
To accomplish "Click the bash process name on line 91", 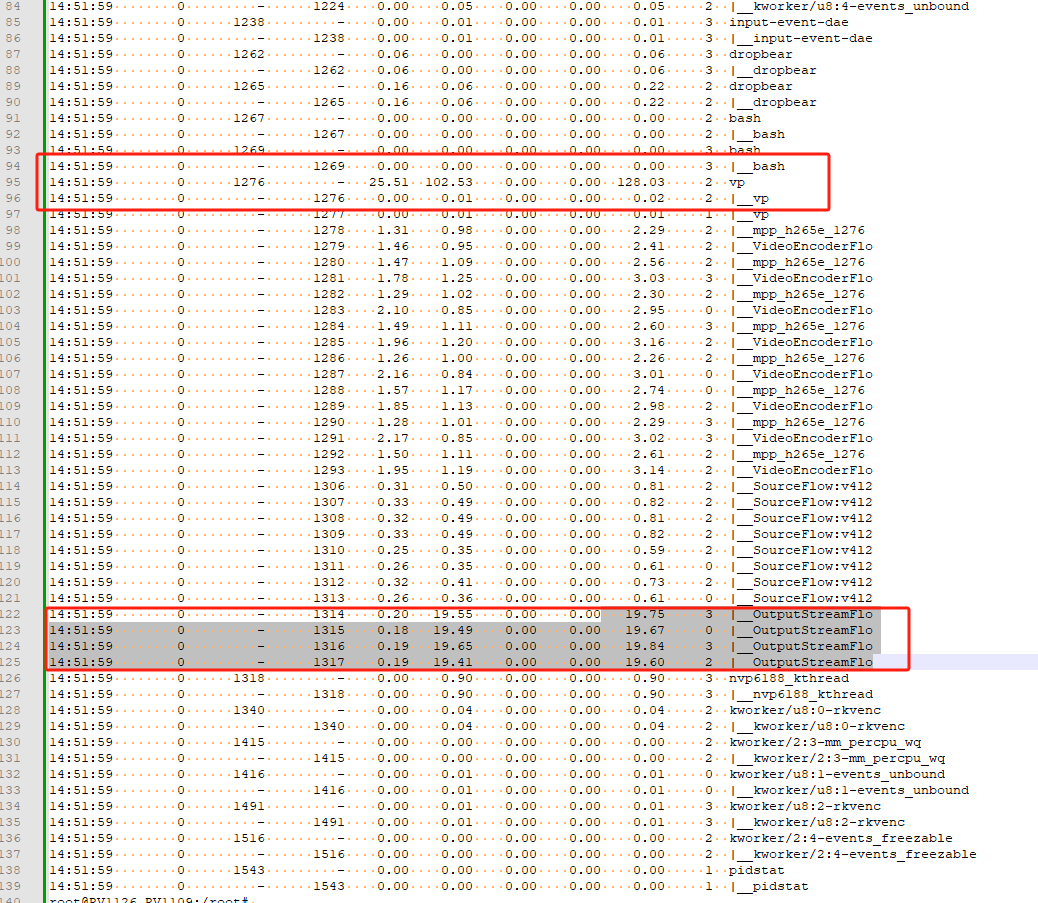I will 745,119.
